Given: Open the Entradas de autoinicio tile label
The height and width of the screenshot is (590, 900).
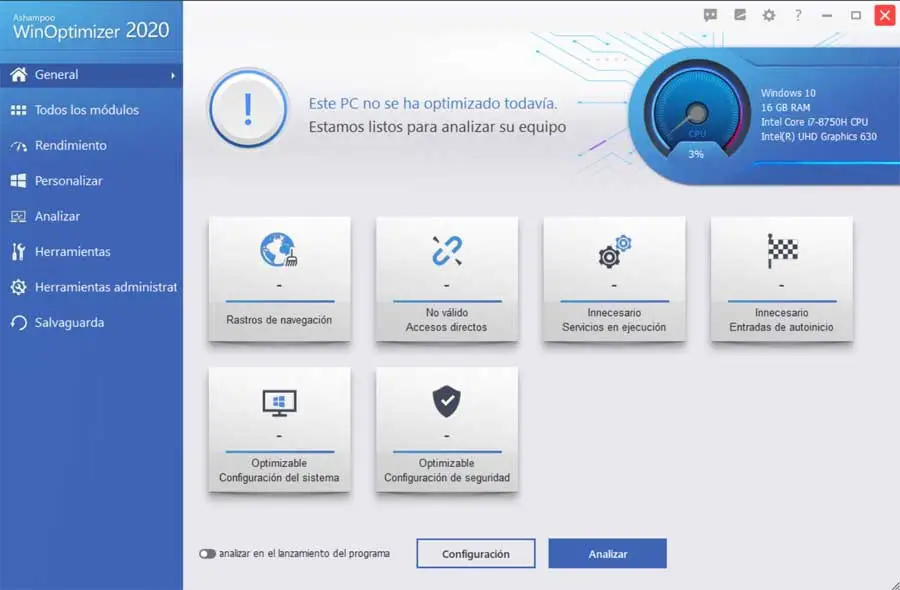Looking at the screenshot, I should coord(782,327).
